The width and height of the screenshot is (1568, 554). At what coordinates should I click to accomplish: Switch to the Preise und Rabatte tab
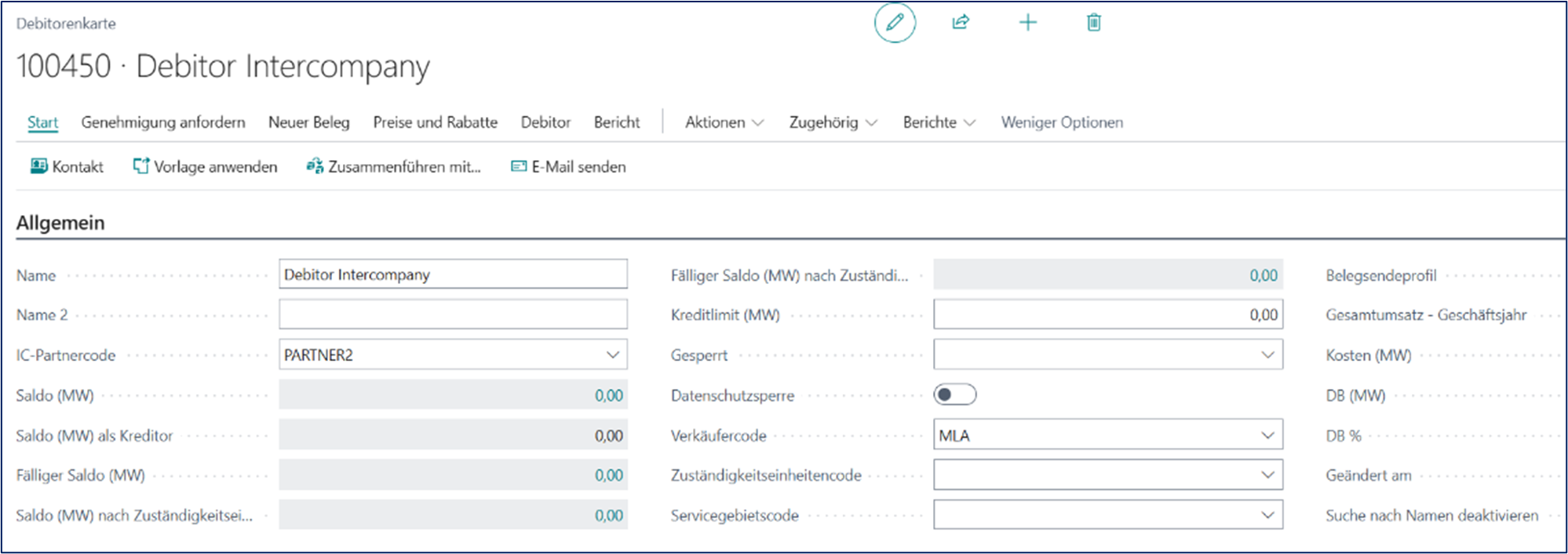point(435,122)
